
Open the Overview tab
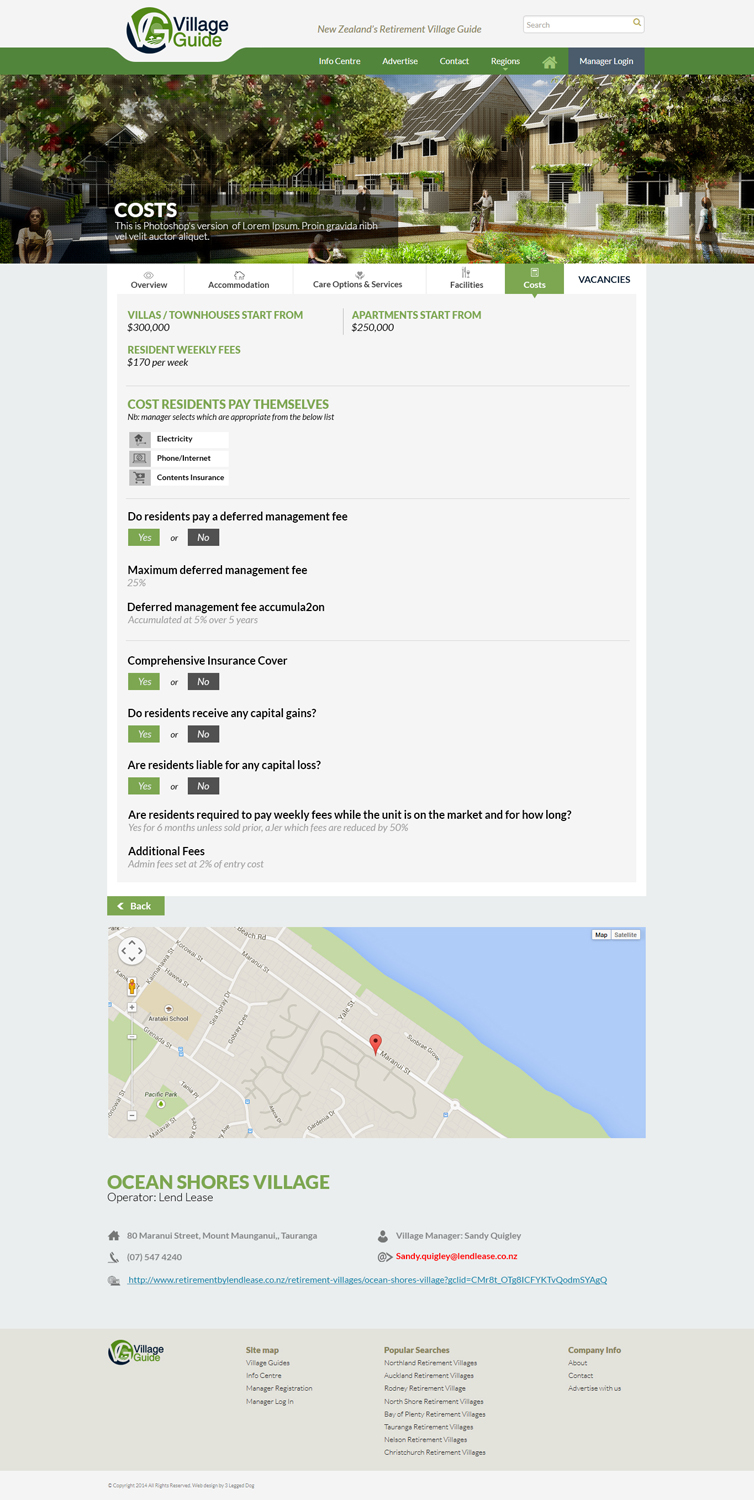click(149, 279)
